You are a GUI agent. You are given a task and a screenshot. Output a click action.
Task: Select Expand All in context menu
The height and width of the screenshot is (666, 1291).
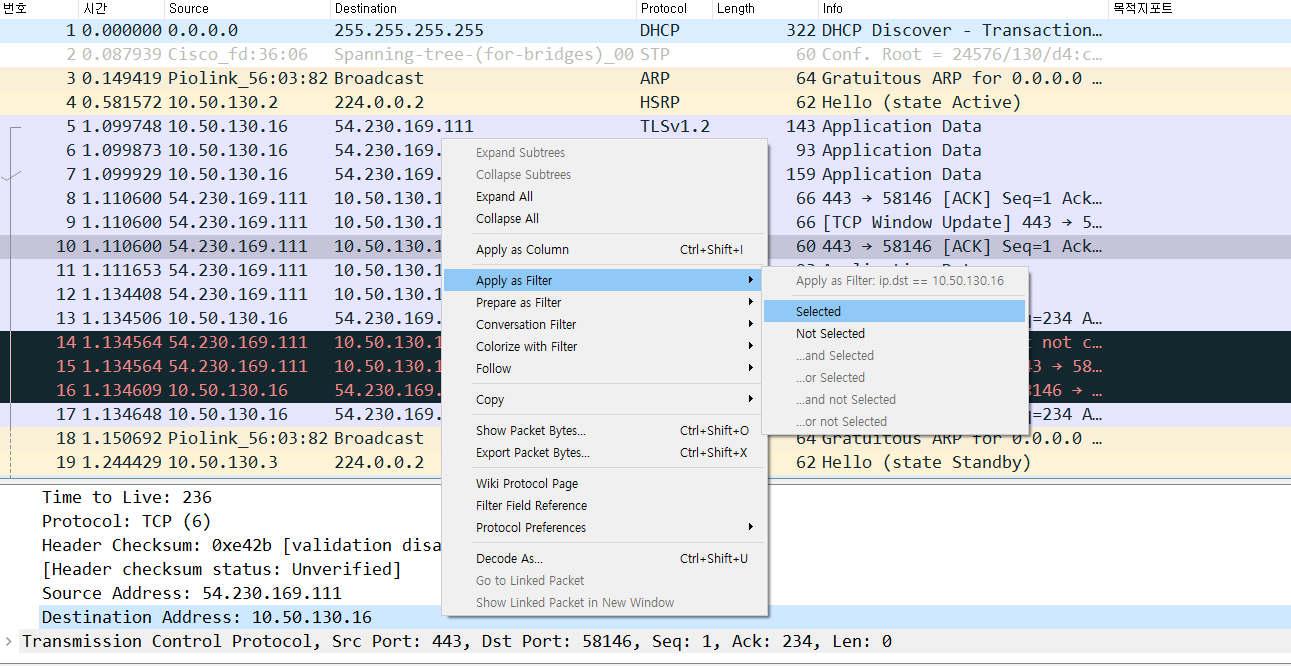603,197
